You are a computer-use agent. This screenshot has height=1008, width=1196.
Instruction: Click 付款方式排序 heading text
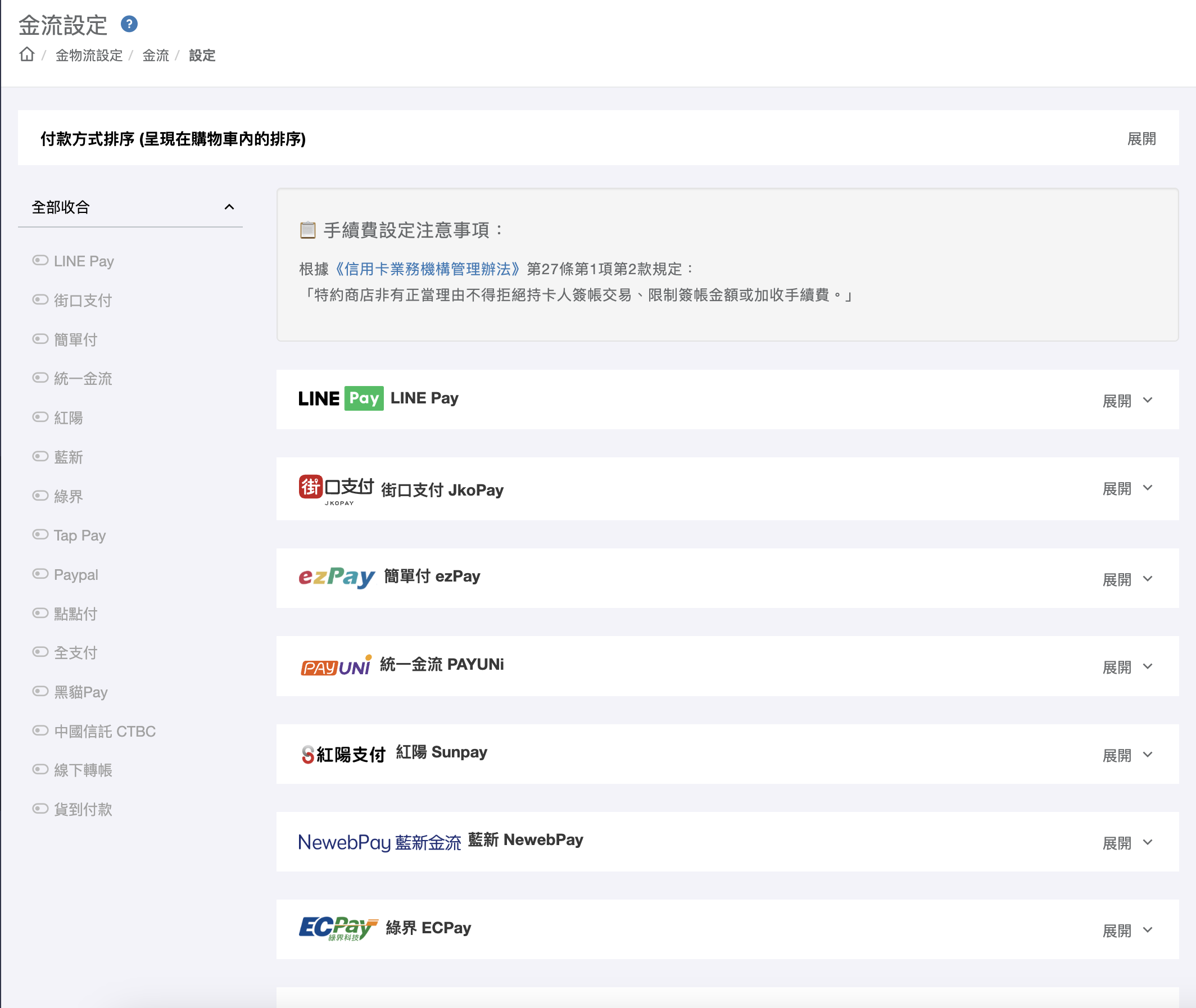[x=173, y=139]
